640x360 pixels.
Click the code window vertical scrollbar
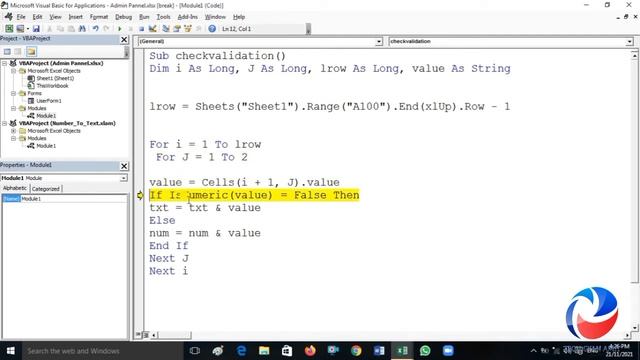634,191
